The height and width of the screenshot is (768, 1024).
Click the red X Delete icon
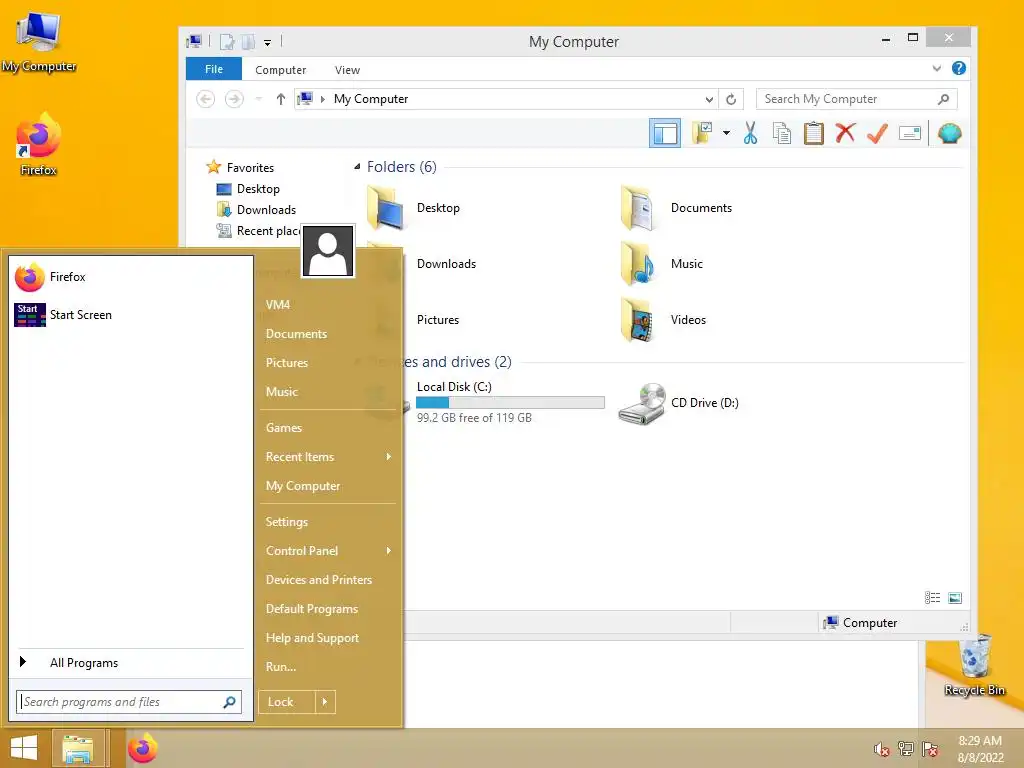pos(845,133)
